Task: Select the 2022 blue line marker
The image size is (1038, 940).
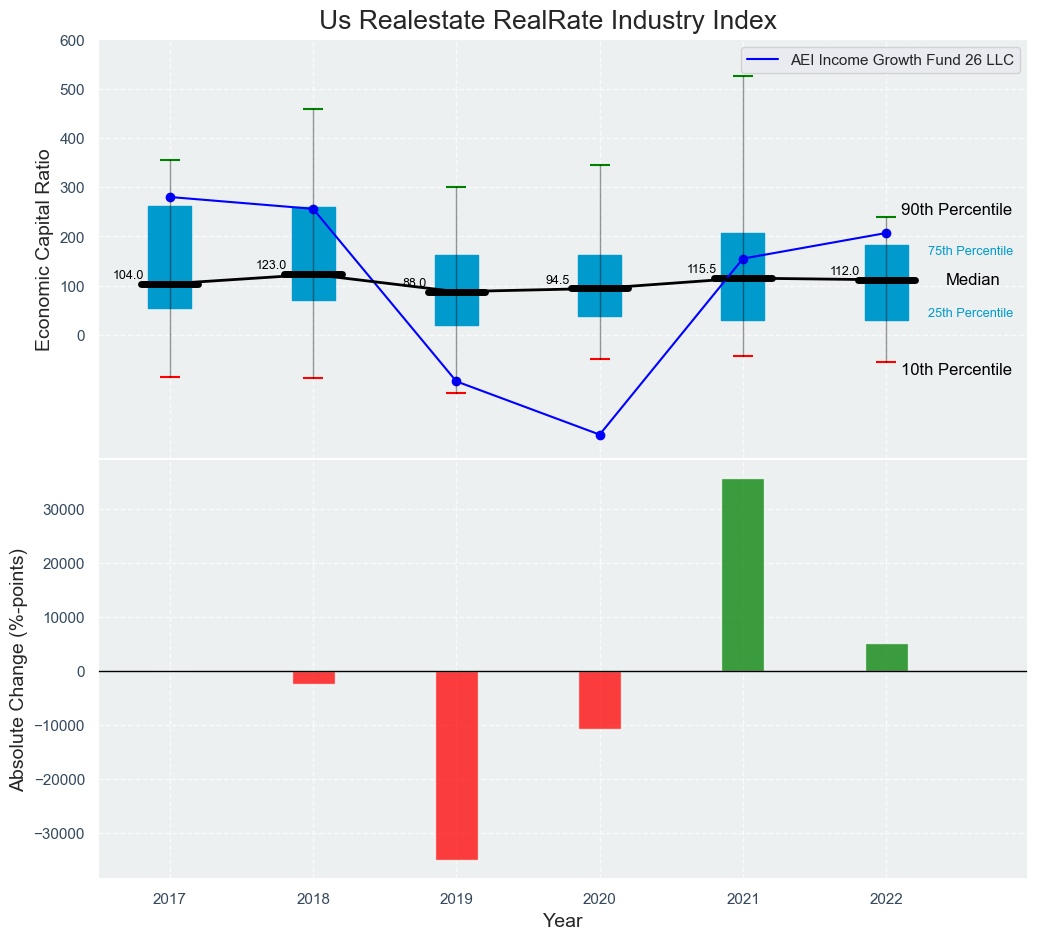Action: pyautogui.click(x=886, y=234)
